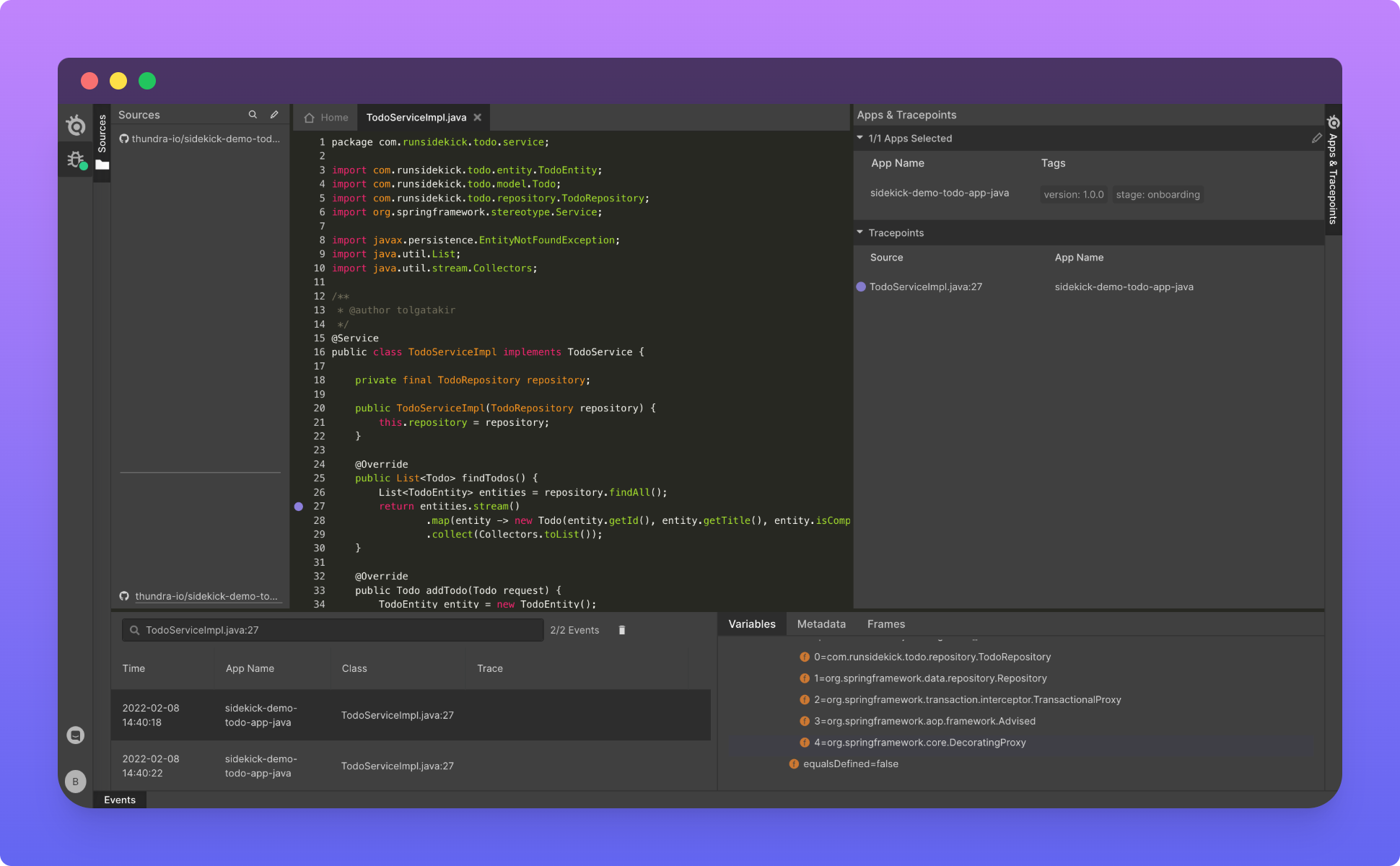Viewport: 1400px width, 866px height.
Task: Open the chat support icon in sidebar
Action: click(x=76, y=735)
